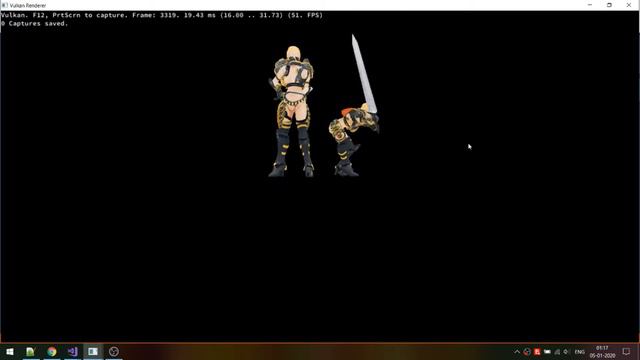640x360 pixels.
Task: Click the Vulkan Renderer title bar icon
Action: click(4, 5)
